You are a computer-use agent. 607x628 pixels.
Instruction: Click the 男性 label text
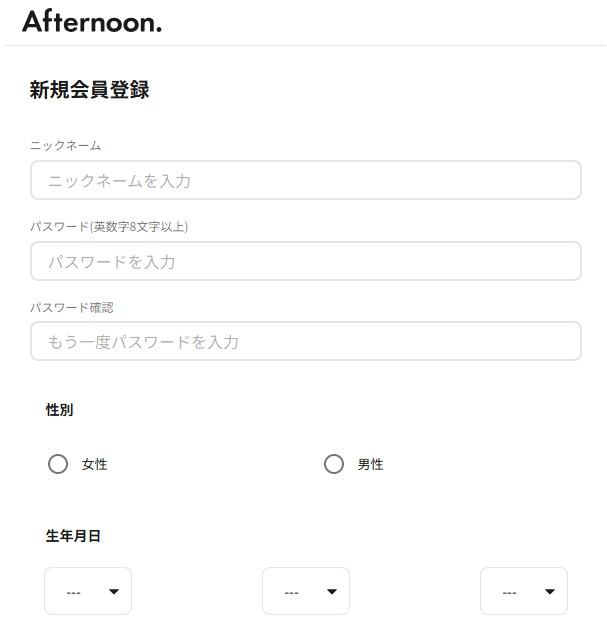[x=370, y=465]
